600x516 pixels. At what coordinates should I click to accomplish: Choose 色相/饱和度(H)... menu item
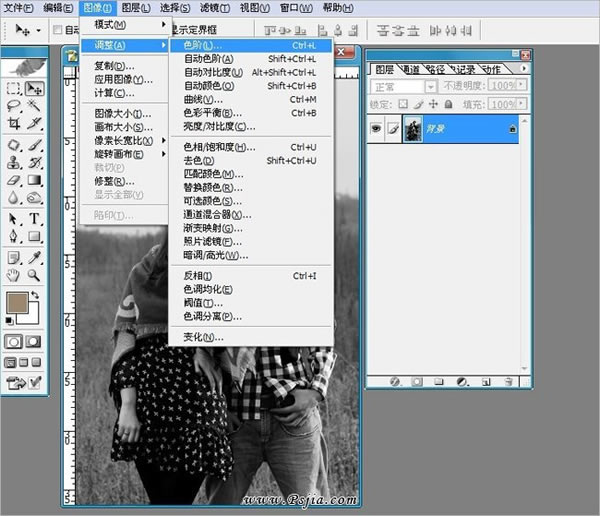[251, 147]
